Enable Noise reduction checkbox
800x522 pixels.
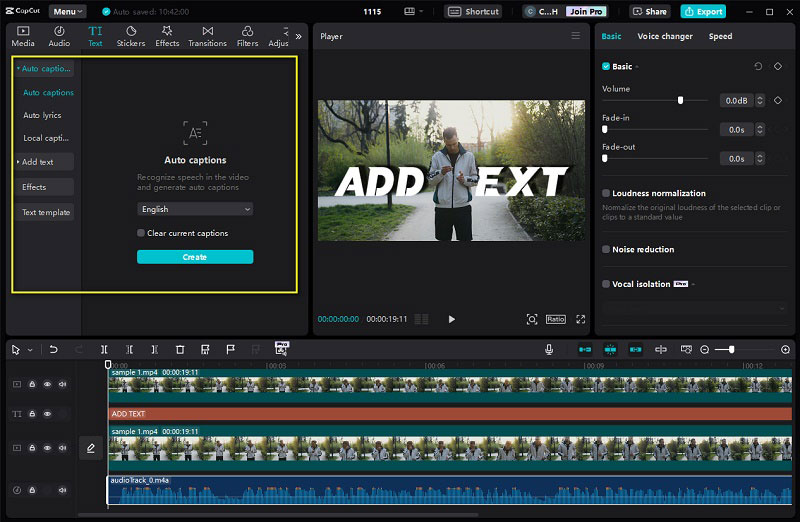pyautogui.click(x=606, y=250)
